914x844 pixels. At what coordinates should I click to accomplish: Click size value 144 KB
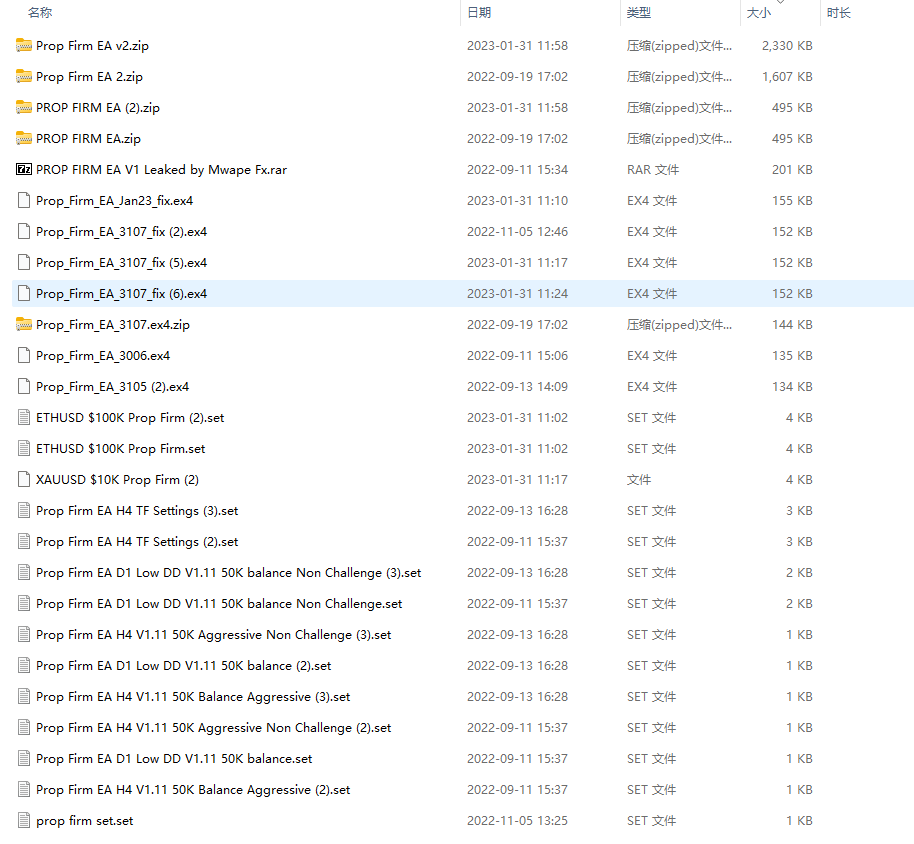tap(792, 324)
